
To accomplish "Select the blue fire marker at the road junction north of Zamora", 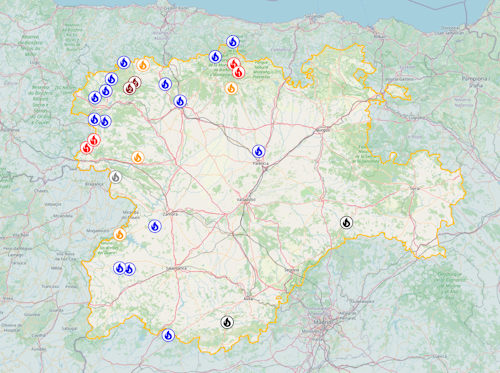I will pos(180,101).
